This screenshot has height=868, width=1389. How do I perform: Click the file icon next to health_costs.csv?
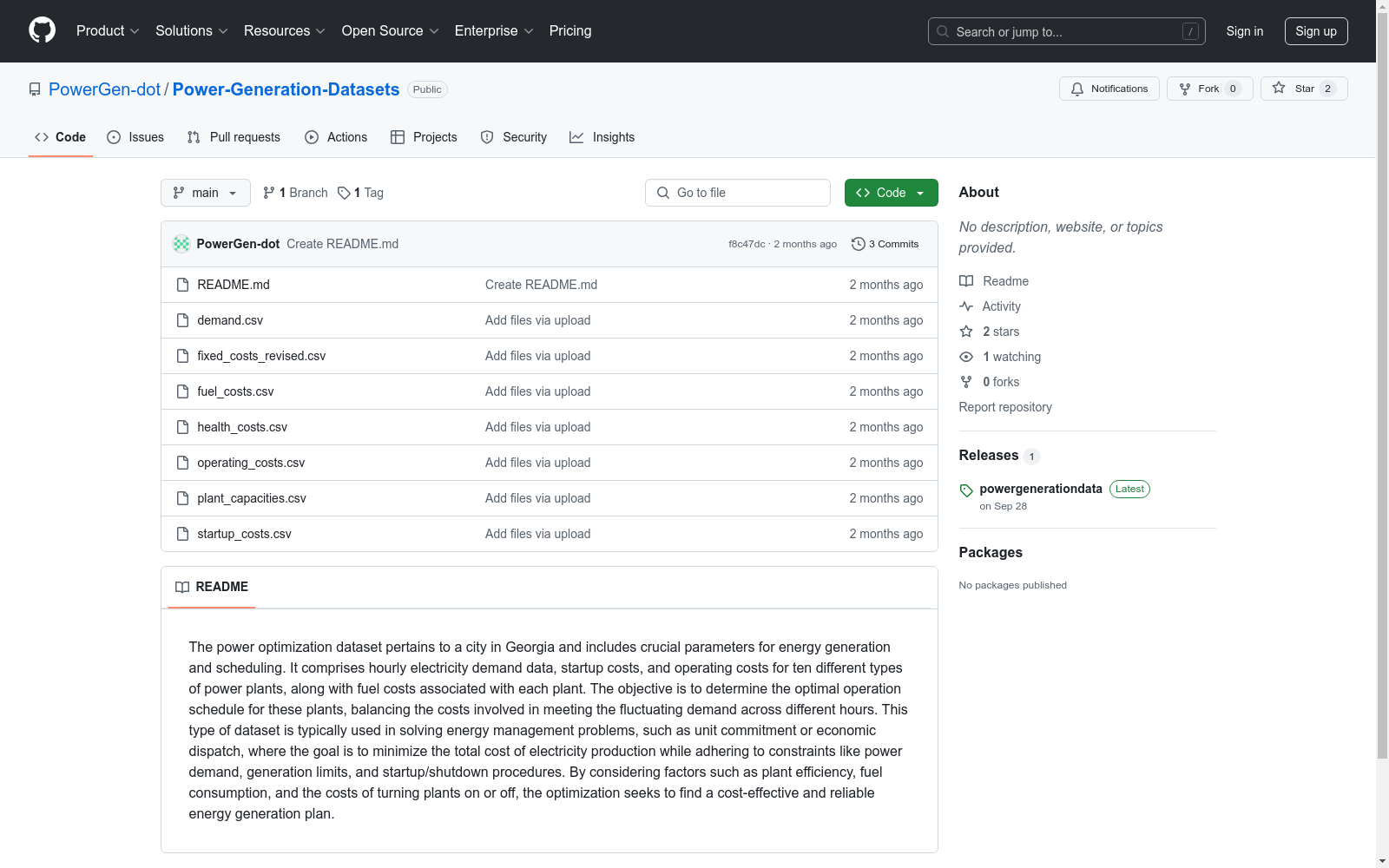182,427
